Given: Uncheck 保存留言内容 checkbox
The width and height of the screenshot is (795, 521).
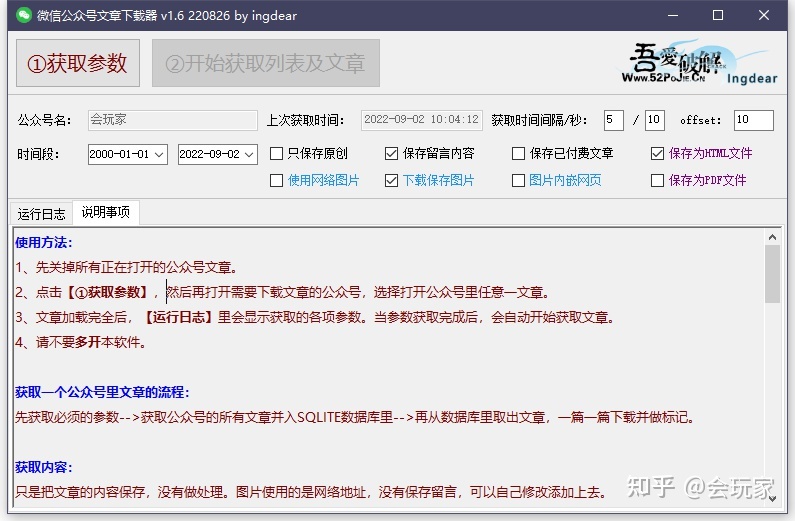Looking at the screenshot, I should (391, 154).
